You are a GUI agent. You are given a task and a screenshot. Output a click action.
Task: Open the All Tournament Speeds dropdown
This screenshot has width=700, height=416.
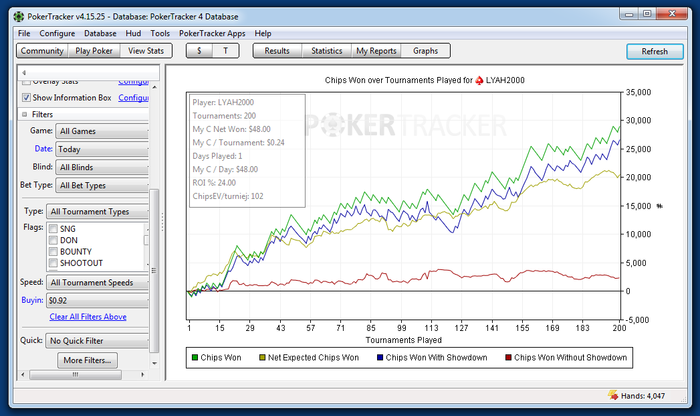click(x=97, y=283)
